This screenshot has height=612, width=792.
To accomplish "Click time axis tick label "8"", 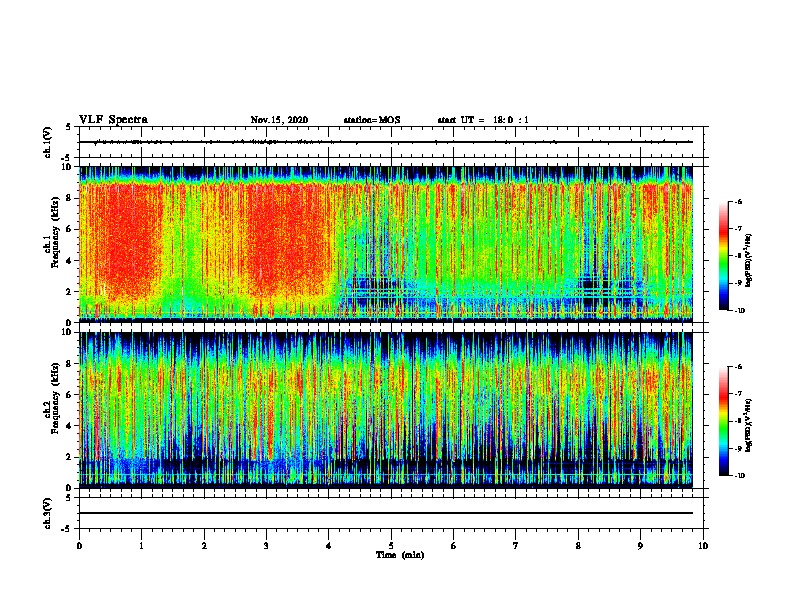I will coord(578,546).
